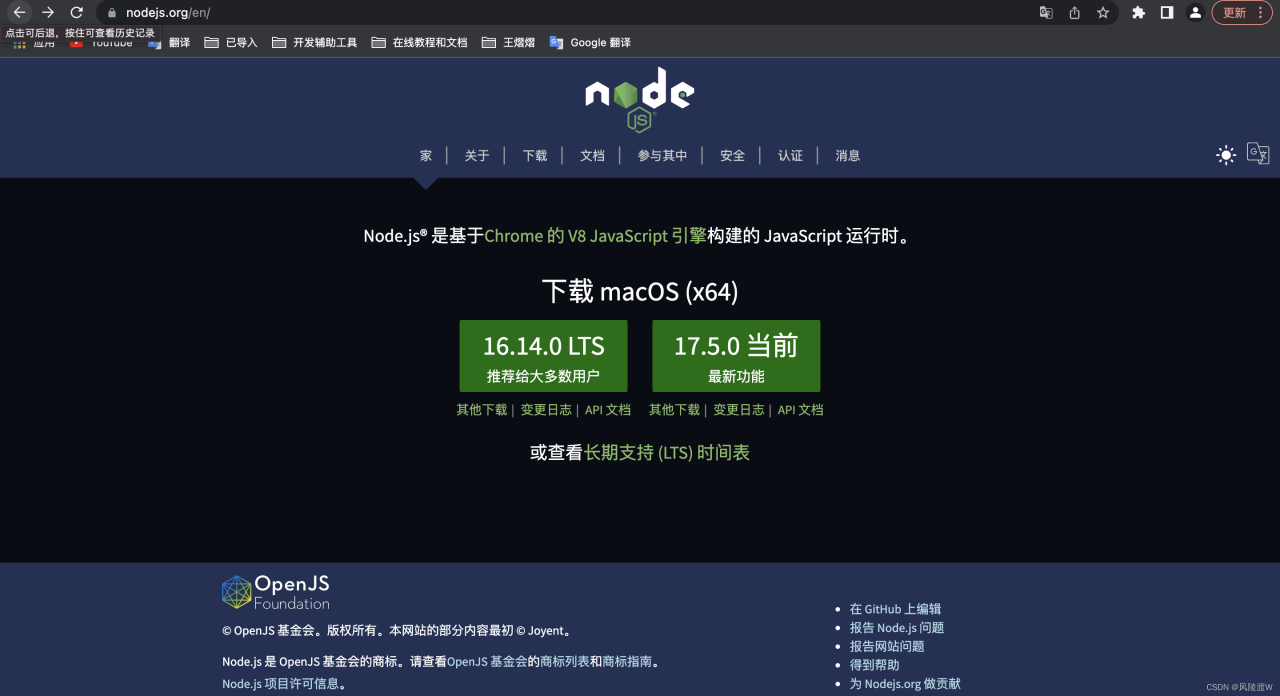The image size is (1280, 696).
Task: Open the OpenJS 基金会 trademark link
Action: (487, 662)
